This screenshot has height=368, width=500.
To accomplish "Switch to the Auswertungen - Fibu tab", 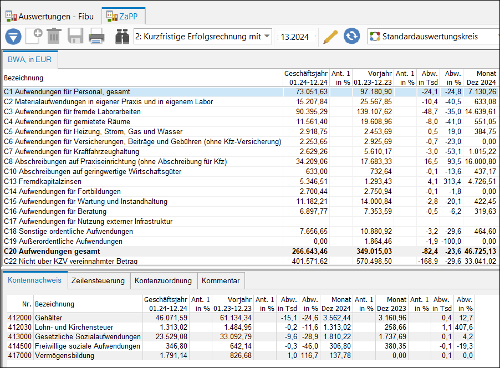I will coord(49,16).
